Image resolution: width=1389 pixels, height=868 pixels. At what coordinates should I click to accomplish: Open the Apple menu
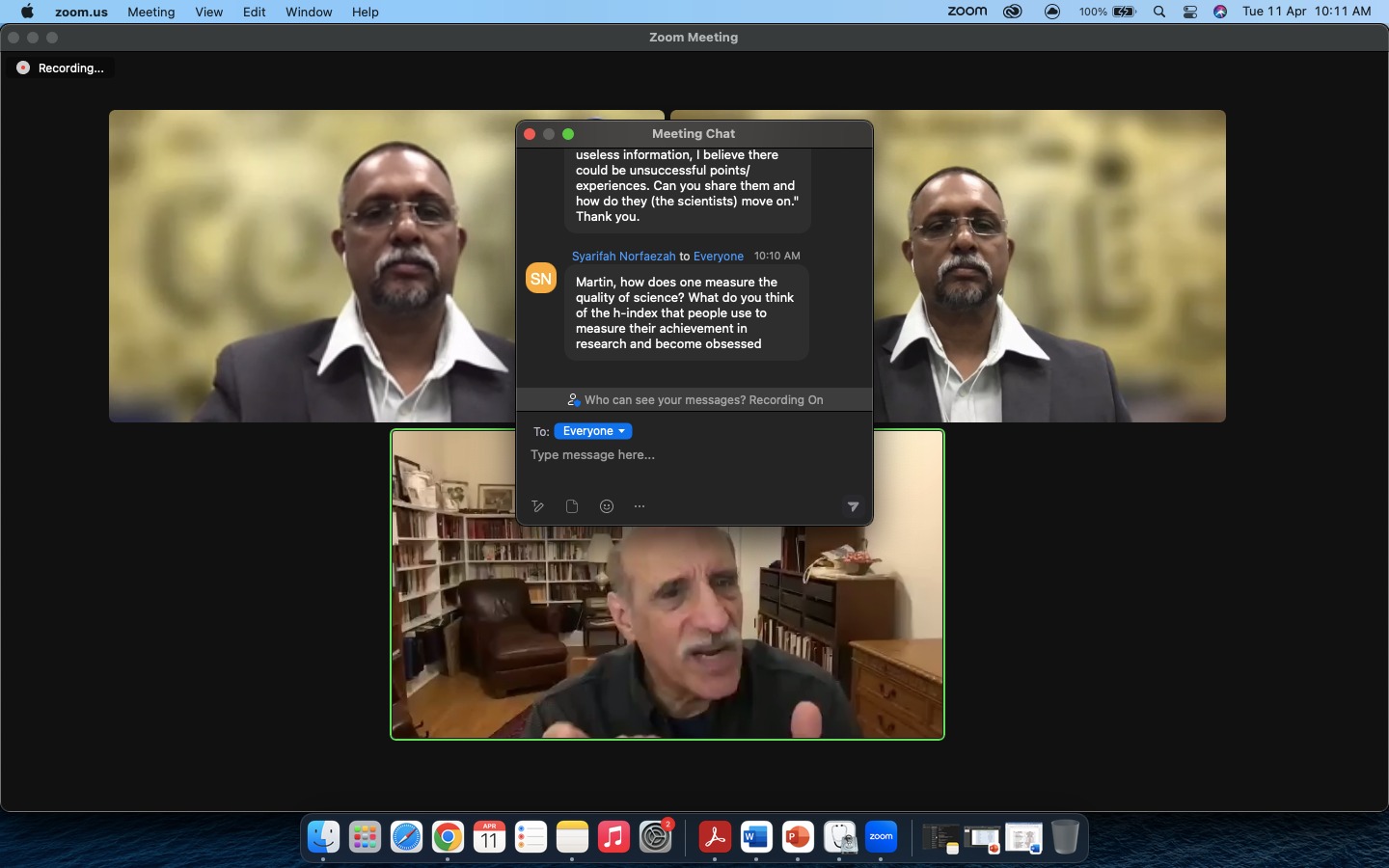(27, 12)
